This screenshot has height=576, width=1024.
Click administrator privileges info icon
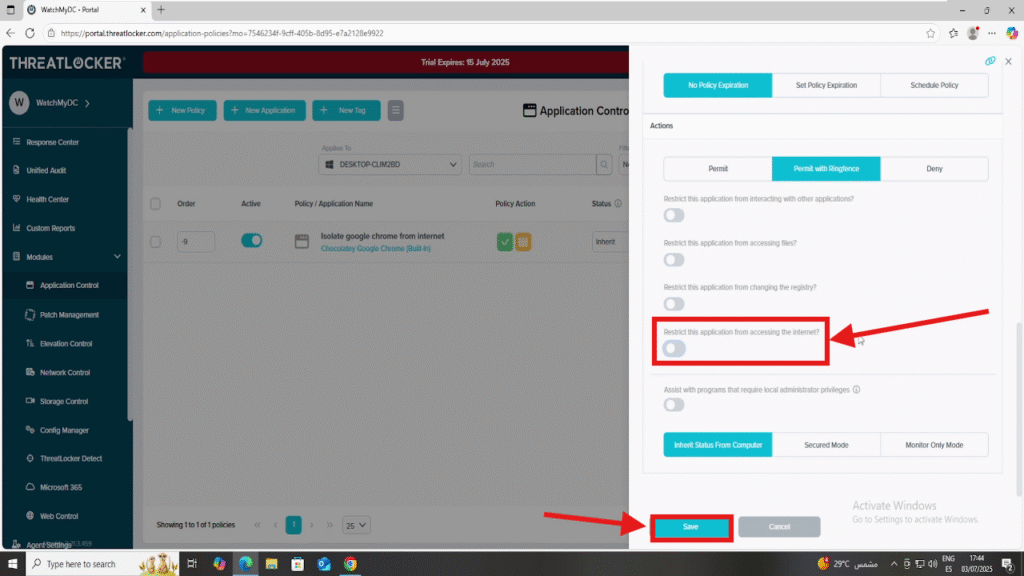(856, 390)
